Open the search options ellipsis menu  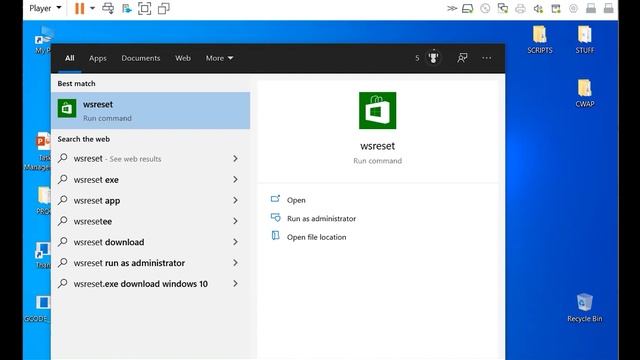coord(487,58)
